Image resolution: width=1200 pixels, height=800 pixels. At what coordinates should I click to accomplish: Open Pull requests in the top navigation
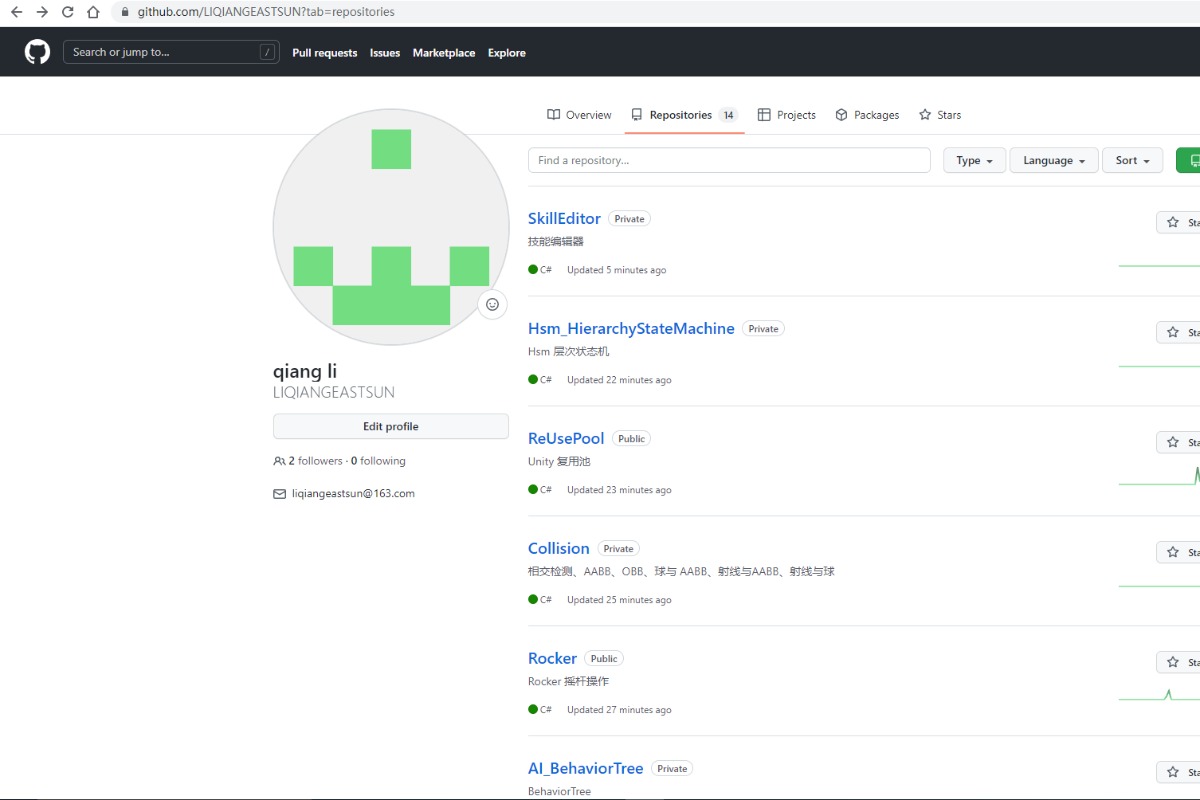tap(324, 53)
